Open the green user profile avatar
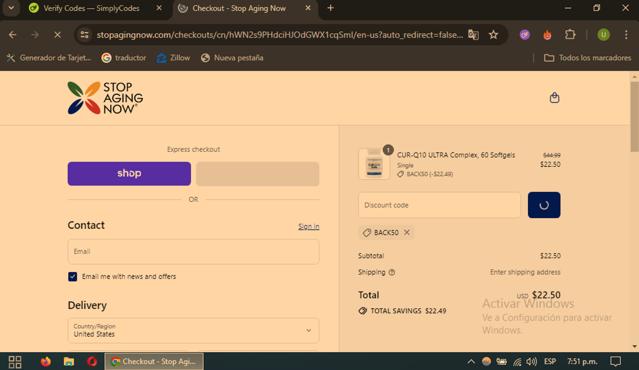The width and height of the screenshot is (639, 370). coord(604,35)
